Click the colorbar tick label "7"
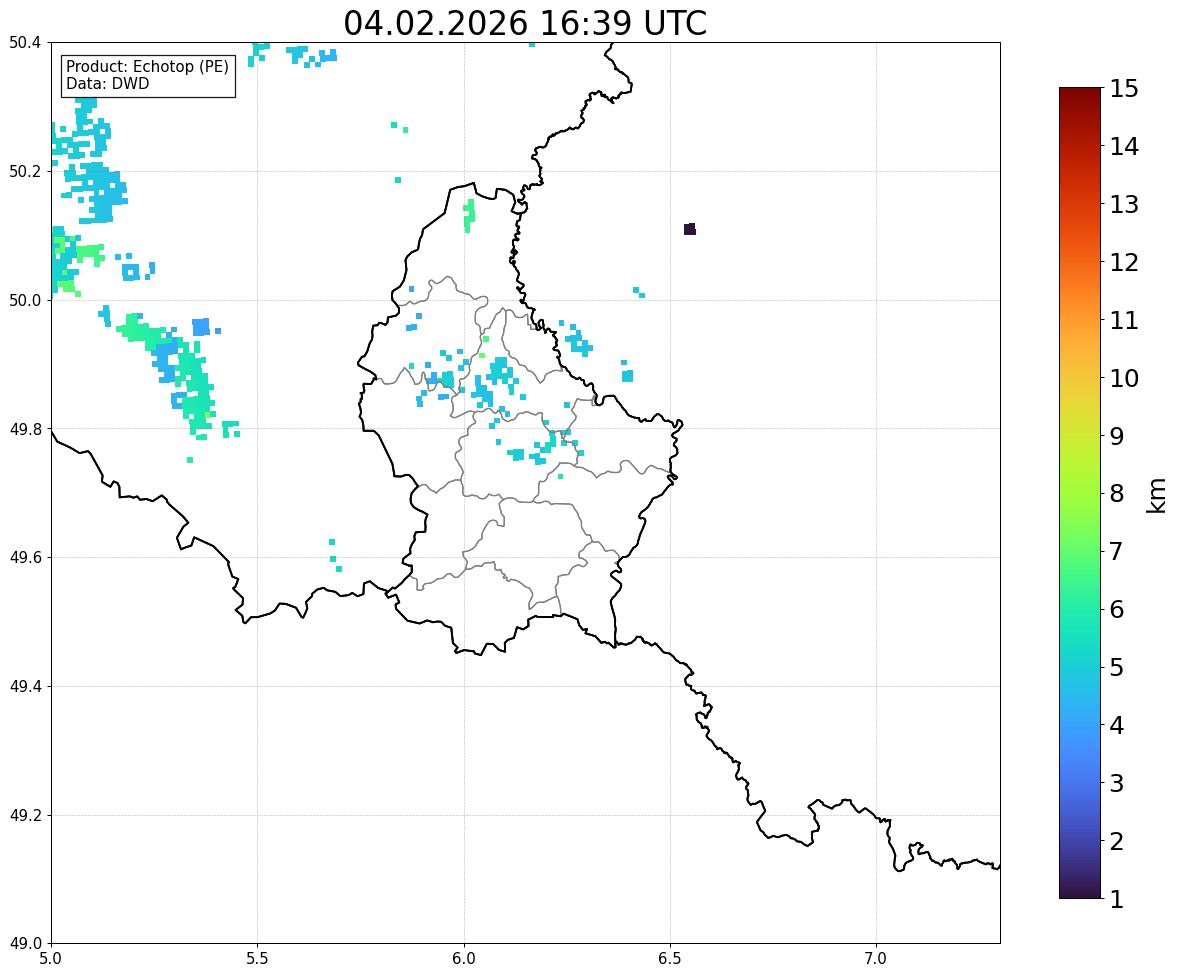The image size is (1178, 976). pyautogui.click(x=1117, y=551)
